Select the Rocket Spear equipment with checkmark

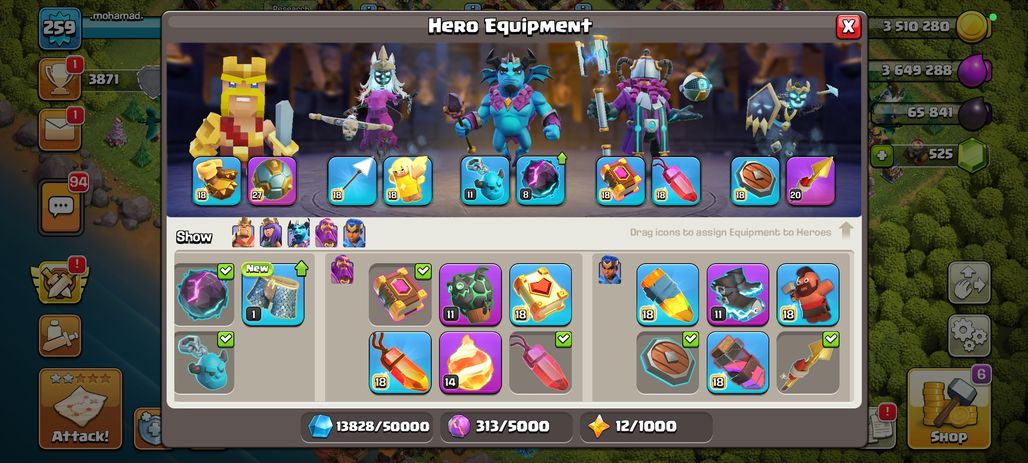tap(808, 362)
